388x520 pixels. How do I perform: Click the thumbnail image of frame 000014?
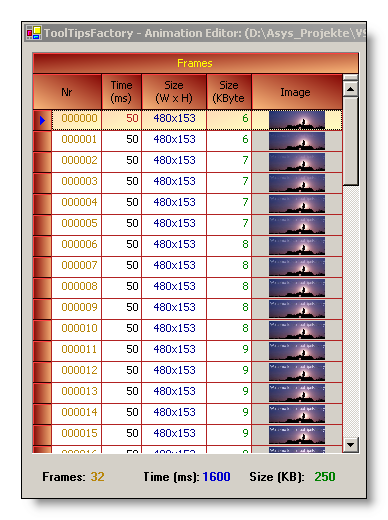point(297,414)
